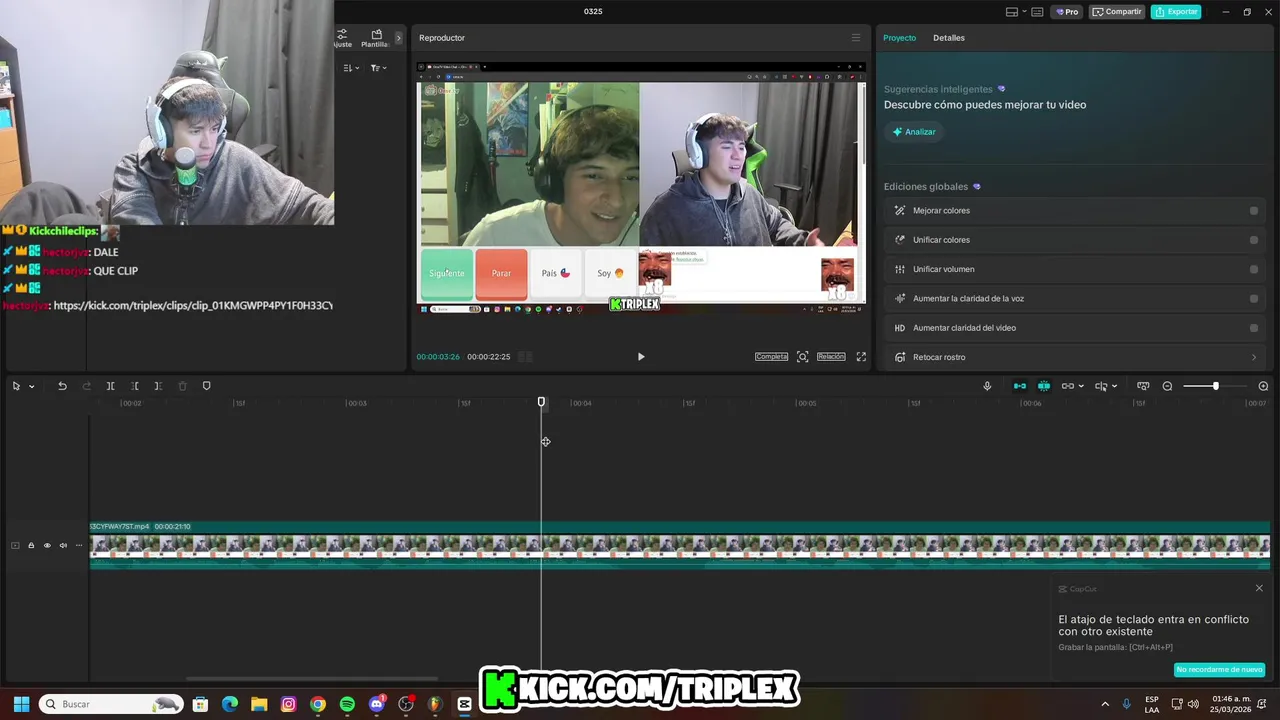Viewport: 1280px width, 720px height.
Task: Switch to the Detalles tab
Action: [x=949, y=38]
